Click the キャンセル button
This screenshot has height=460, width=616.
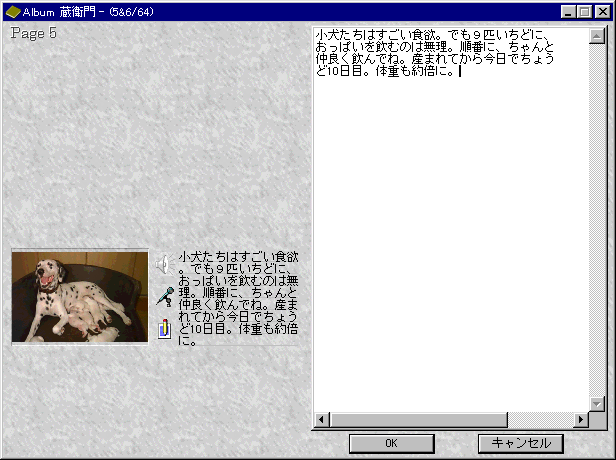(521, 443)
